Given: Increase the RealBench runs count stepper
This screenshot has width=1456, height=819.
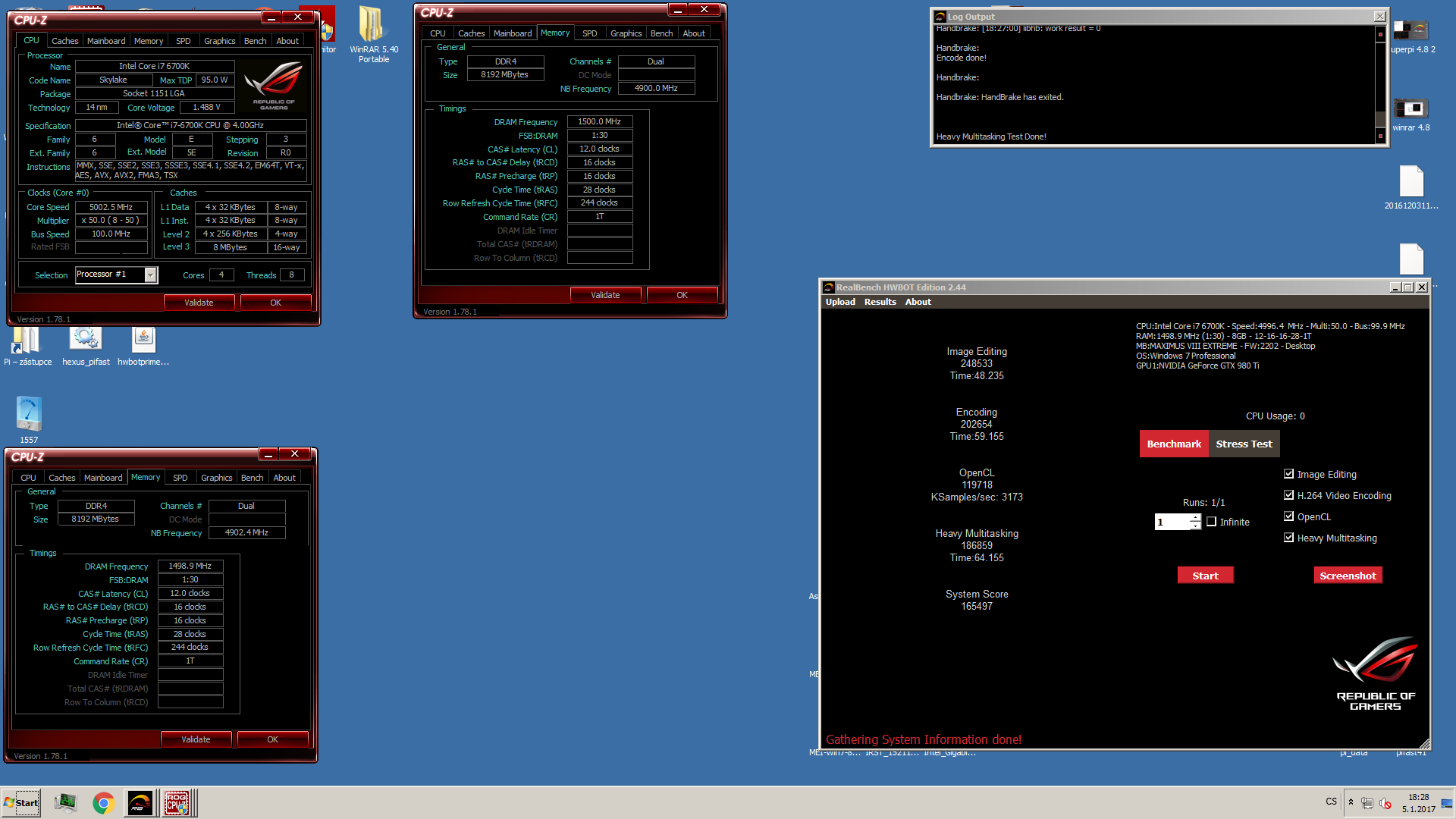Looking at the screenshot, I should click(x=1195, y=518).
